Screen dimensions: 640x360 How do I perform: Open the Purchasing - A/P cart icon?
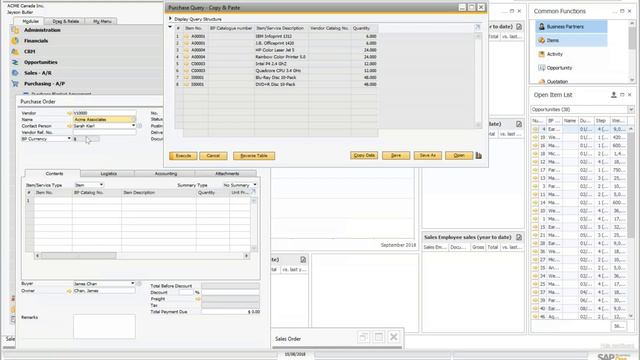(x=15, y=83)
